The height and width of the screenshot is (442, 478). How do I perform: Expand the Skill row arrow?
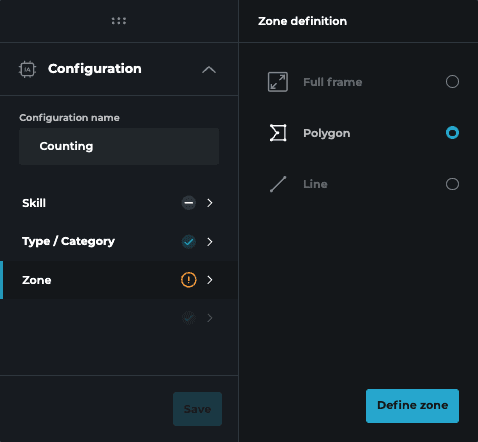tap(210, 203)
